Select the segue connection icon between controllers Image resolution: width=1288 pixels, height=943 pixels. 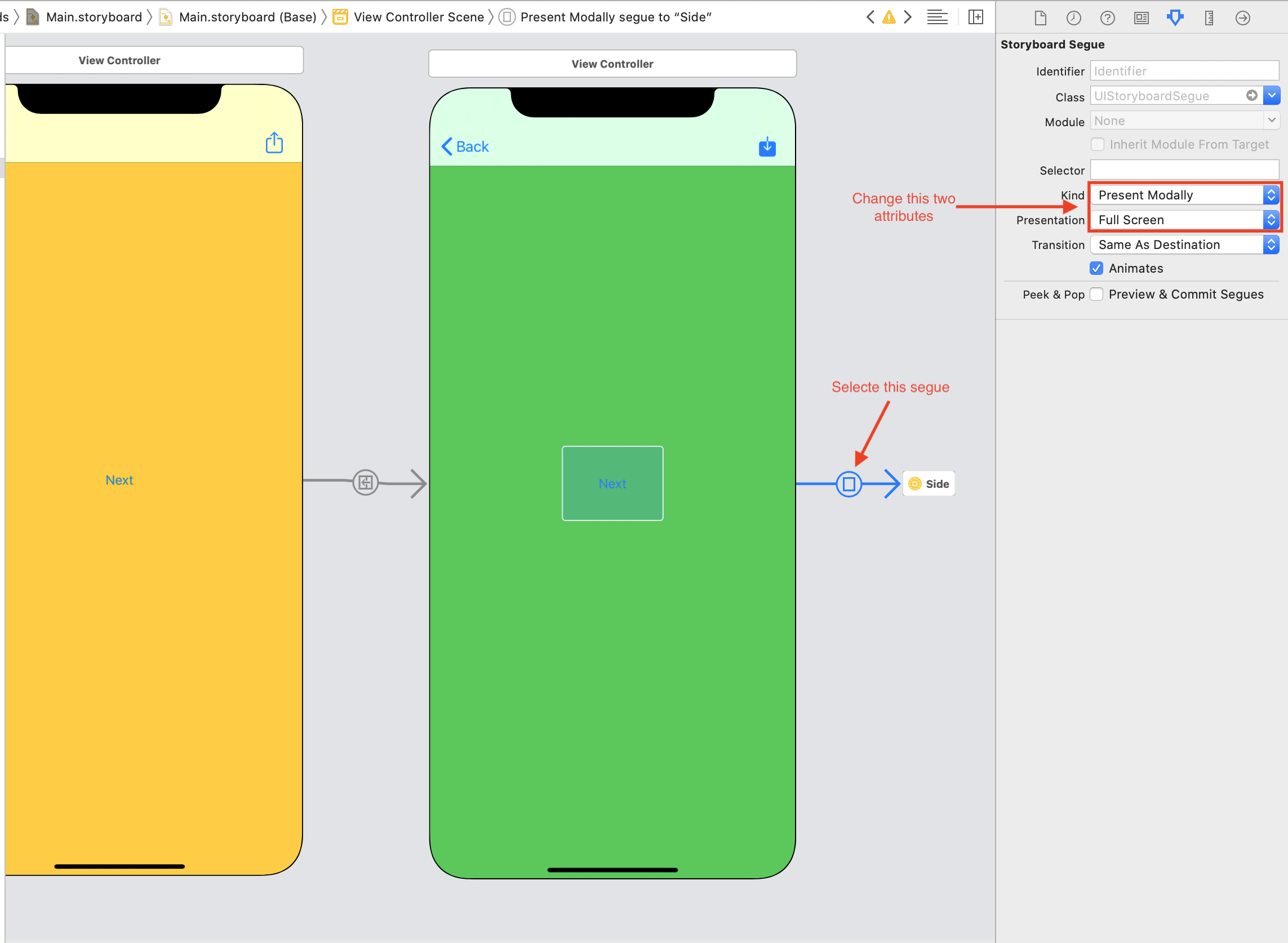tap(849, 483)
